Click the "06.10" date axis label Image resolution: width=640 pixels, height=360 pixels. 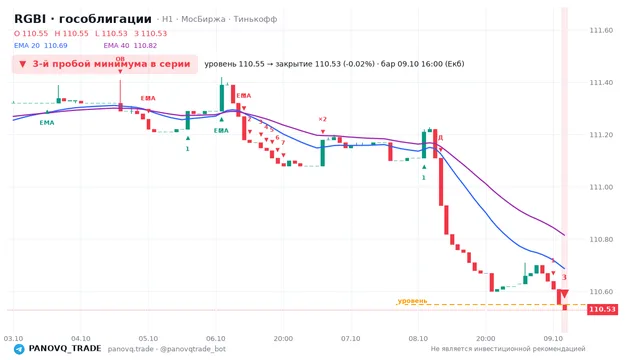[216, 338]
